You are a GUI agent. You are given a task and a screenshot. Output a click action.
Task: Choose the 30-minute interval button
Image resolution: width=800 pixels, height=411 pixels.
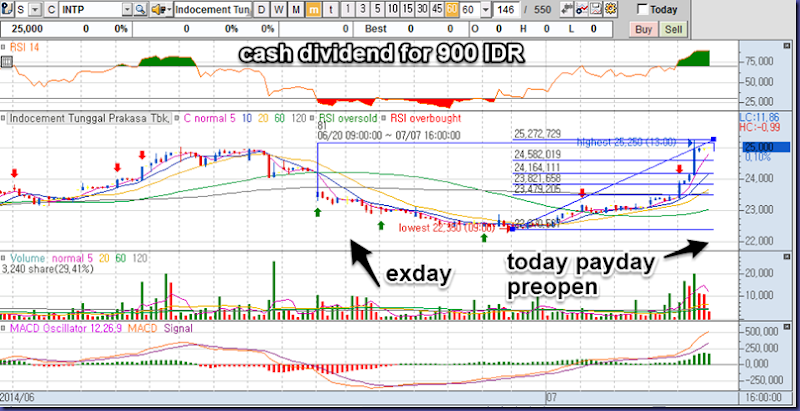[x=422, y=9]
